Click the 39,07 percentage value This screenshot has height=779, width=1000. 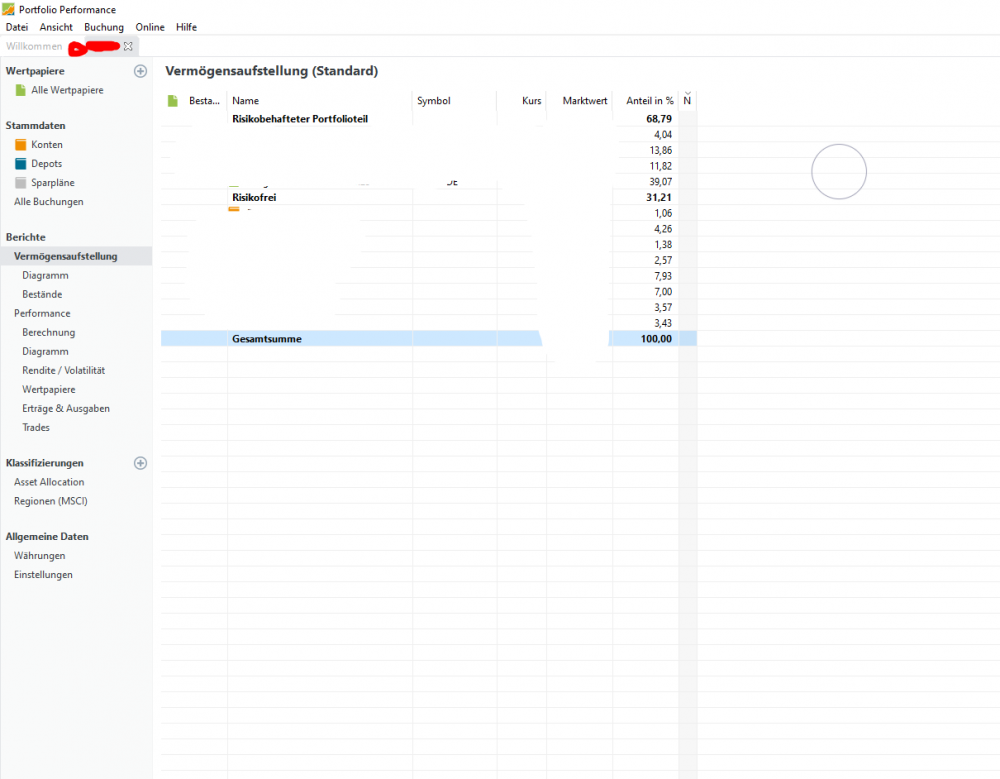click(x=661, y=182)
